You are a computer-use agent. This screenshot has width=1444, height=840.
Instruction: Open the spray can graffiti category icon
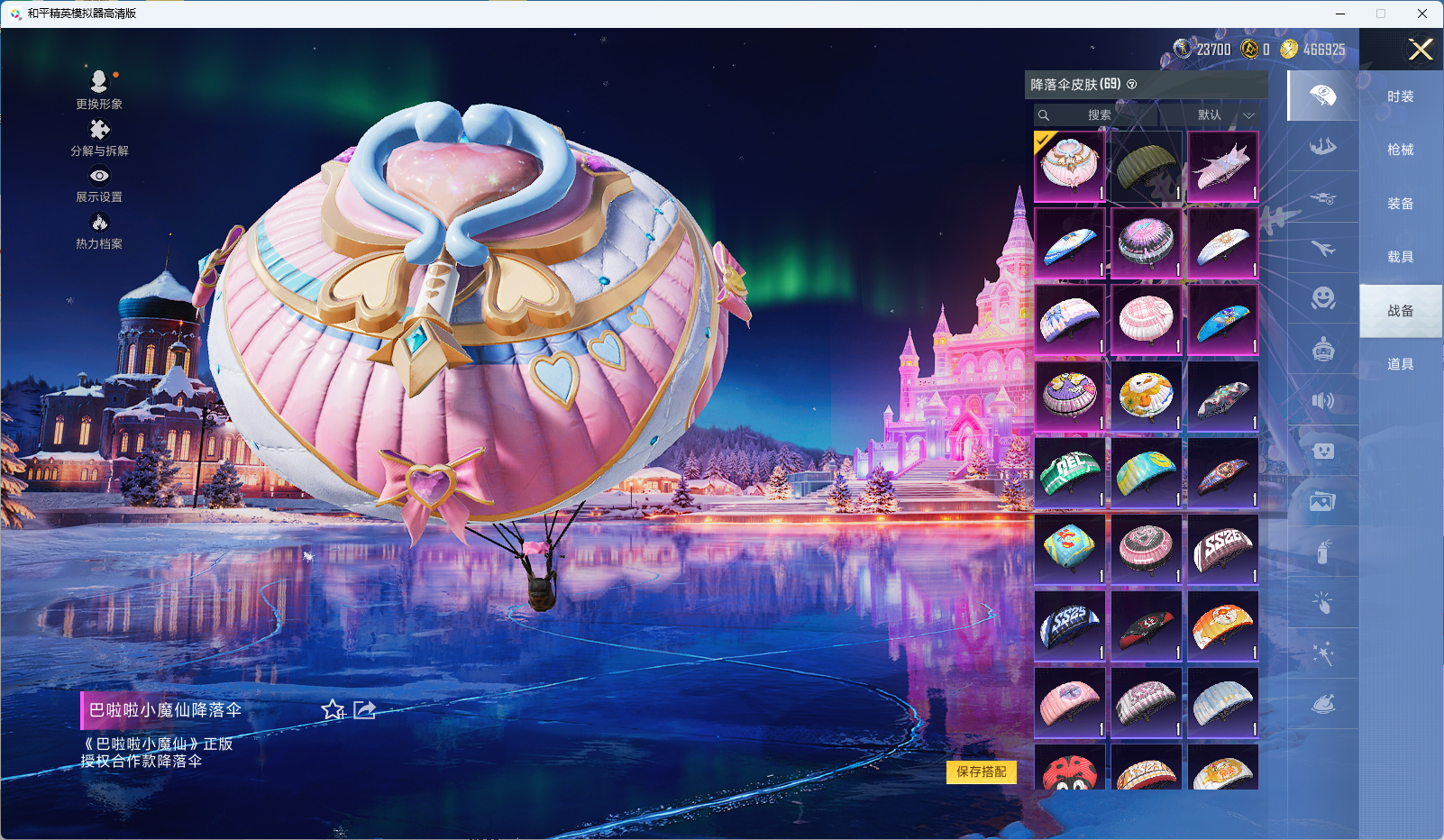1322,552
